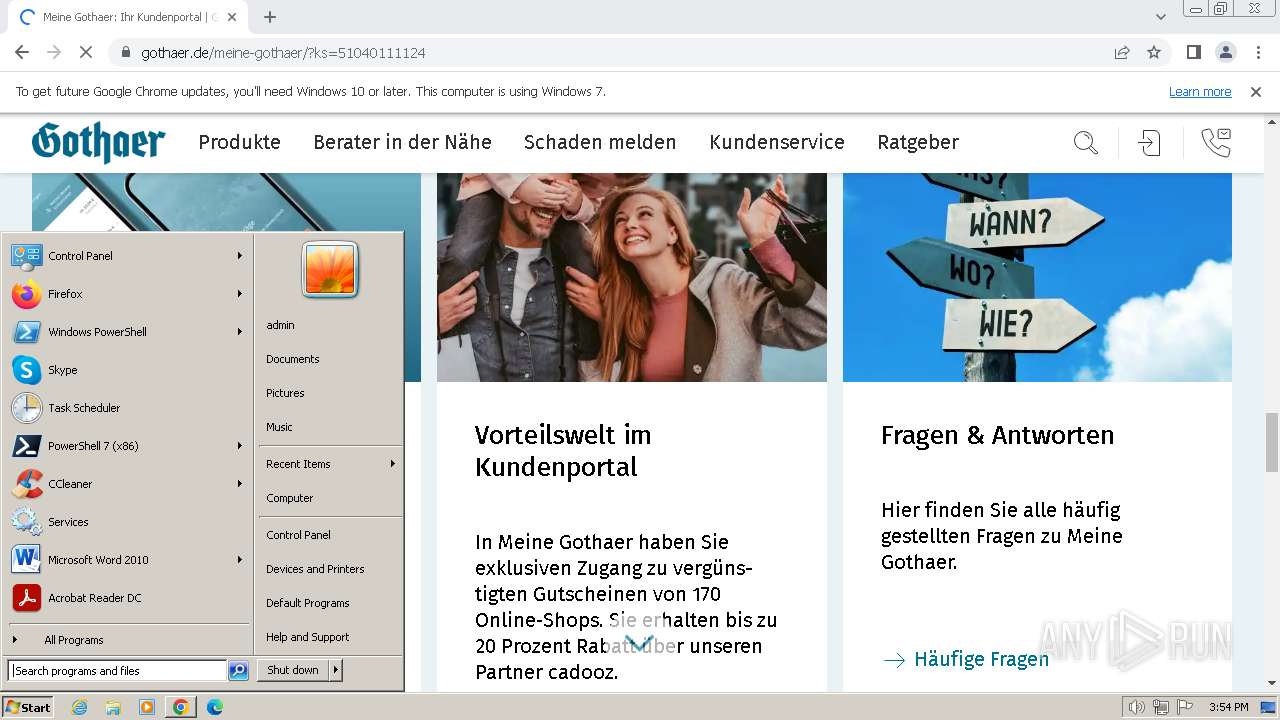Open Documents from Start menu
The image size is (1280, 720).
[293, 359]
